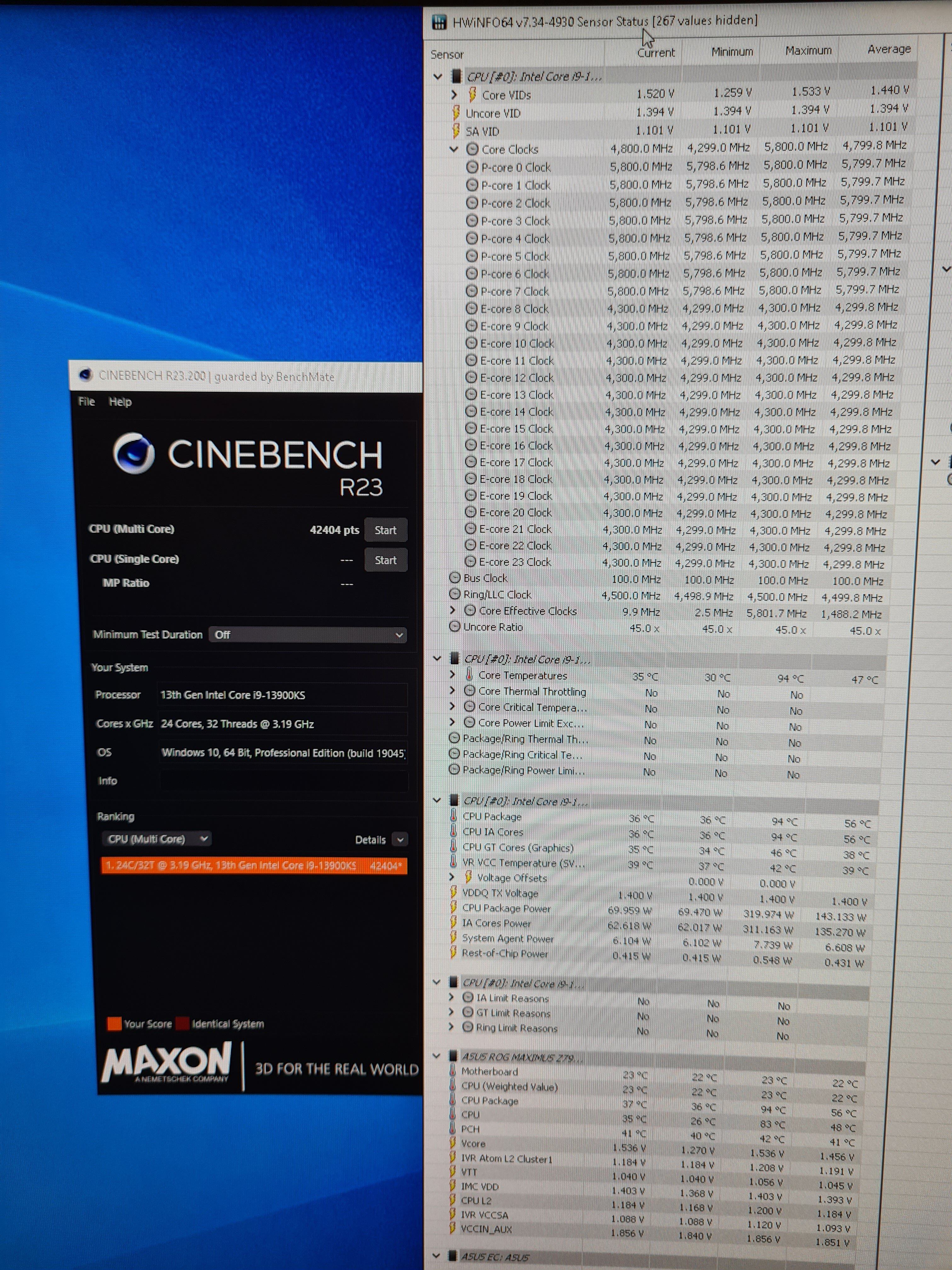Open Minimum Test Duration dropdown
Screen dimensions: 952x1270
[x=308, y=634]
